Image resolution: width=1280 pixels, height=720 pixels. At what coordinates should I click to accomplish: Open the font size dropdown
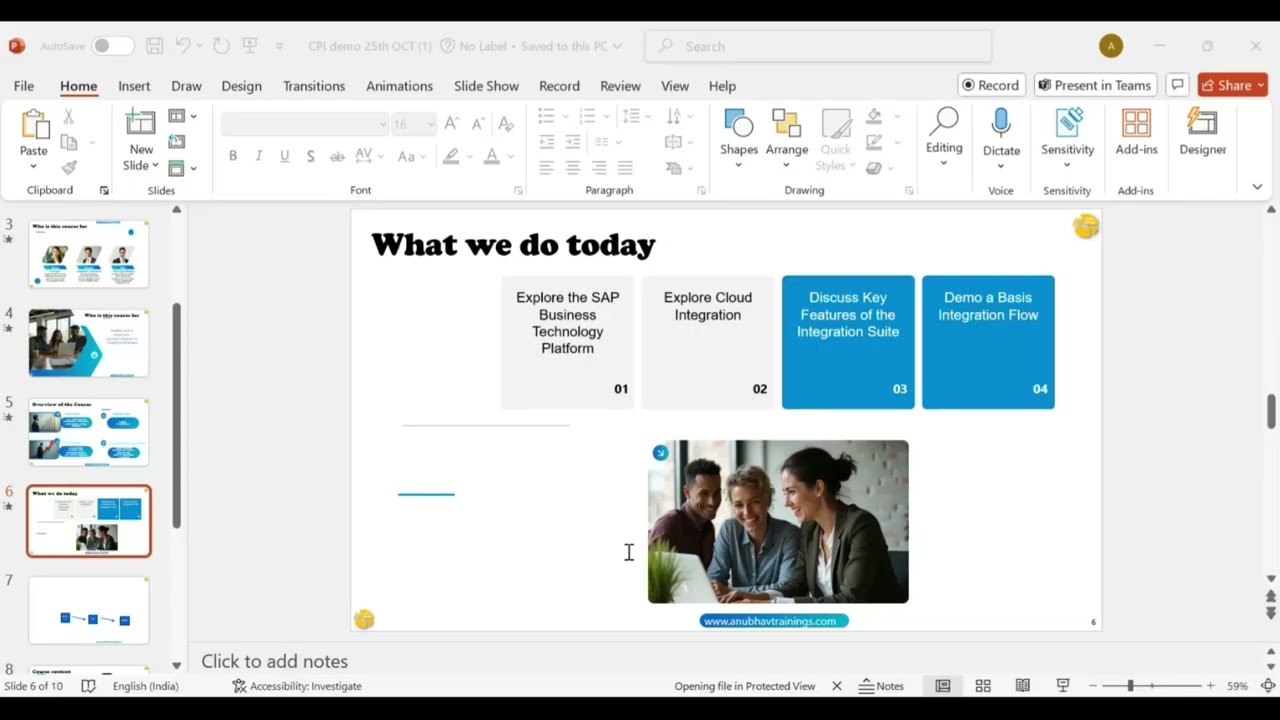[431, 124]
